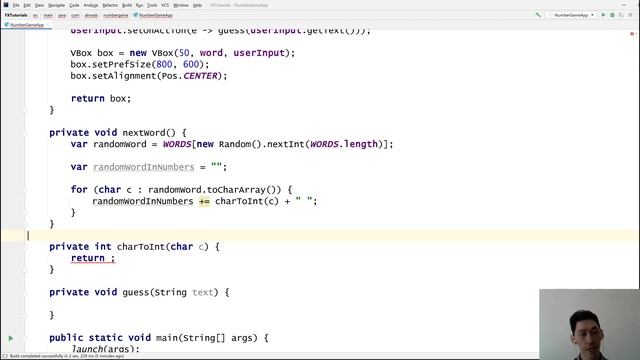Collapse the nextWord() method via gutter fold marker
Screen dimensions: 640x360
pyautogui.click(x=25, y=133)
